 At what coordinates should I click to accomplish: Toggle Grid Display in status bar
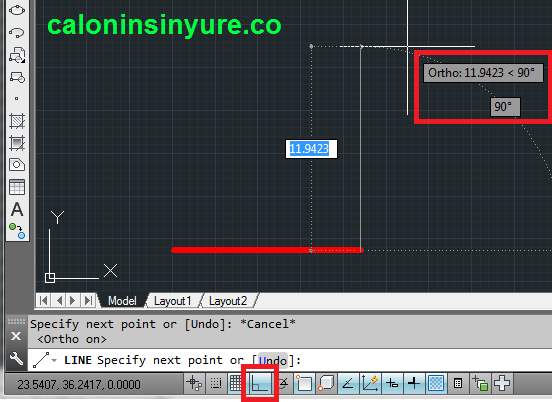pos(236,383)
